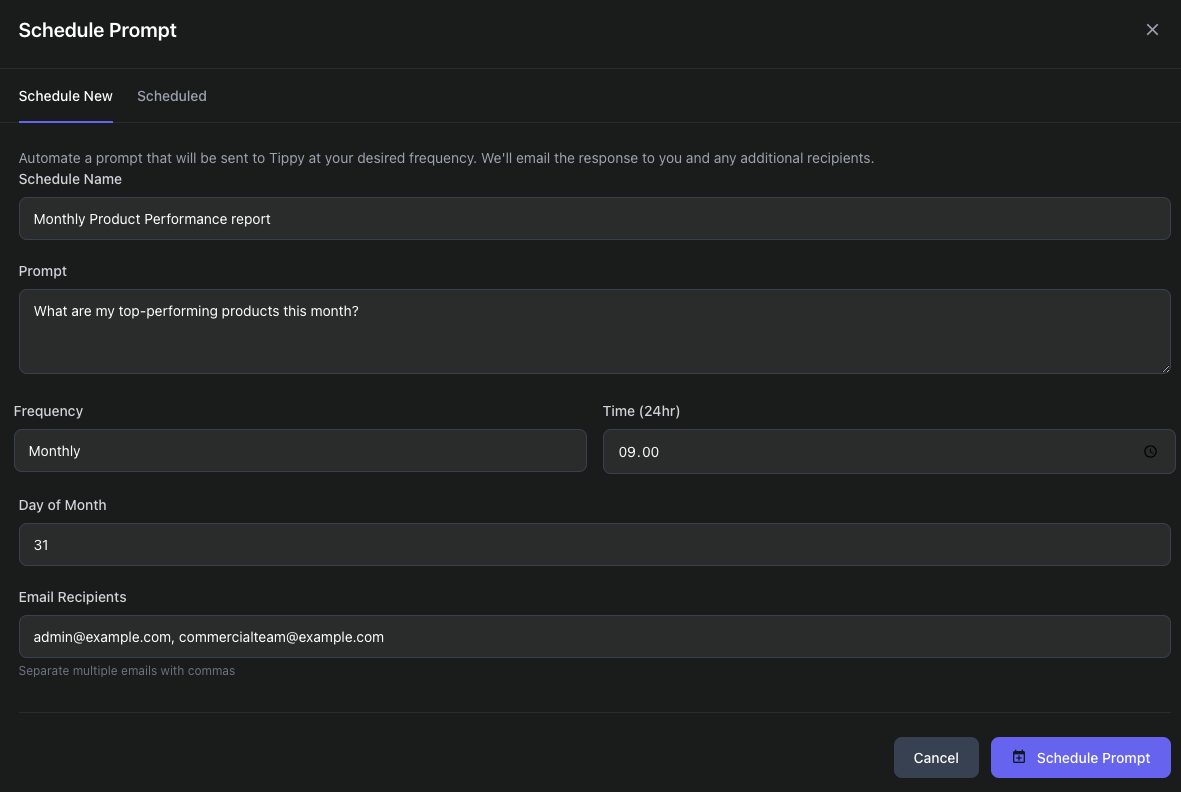Click the 'Frequency' field label
The image size is (1181, 792).
click(48, 411)
